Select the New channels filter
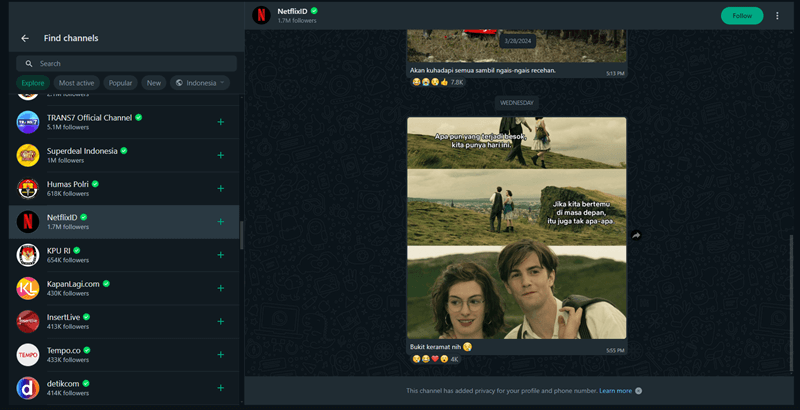The image size is (800, 410). tap(154, 83)
